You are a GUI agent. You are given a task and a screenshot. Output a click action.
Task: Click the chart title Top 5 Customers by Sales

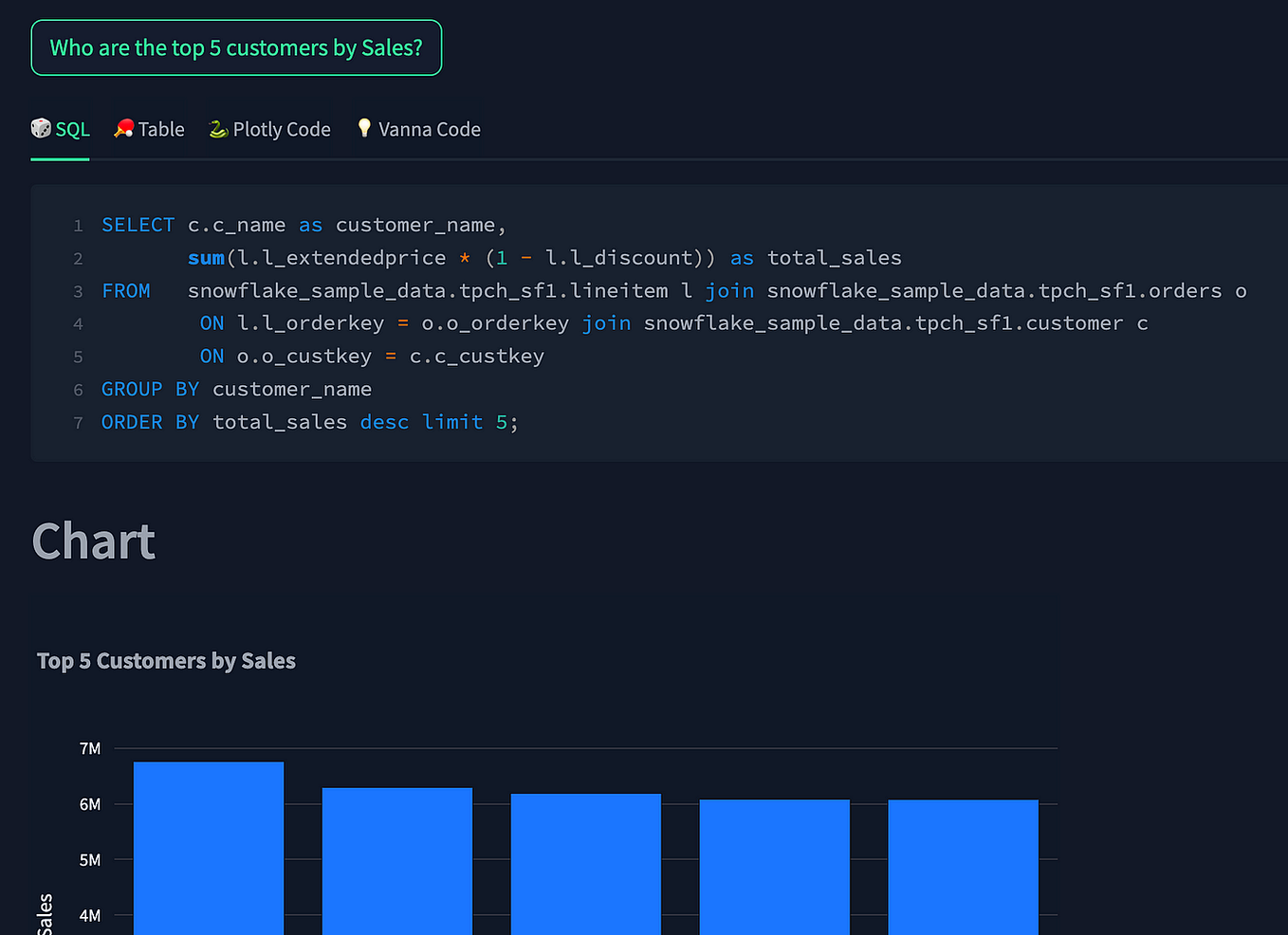(x=166, y=661)
